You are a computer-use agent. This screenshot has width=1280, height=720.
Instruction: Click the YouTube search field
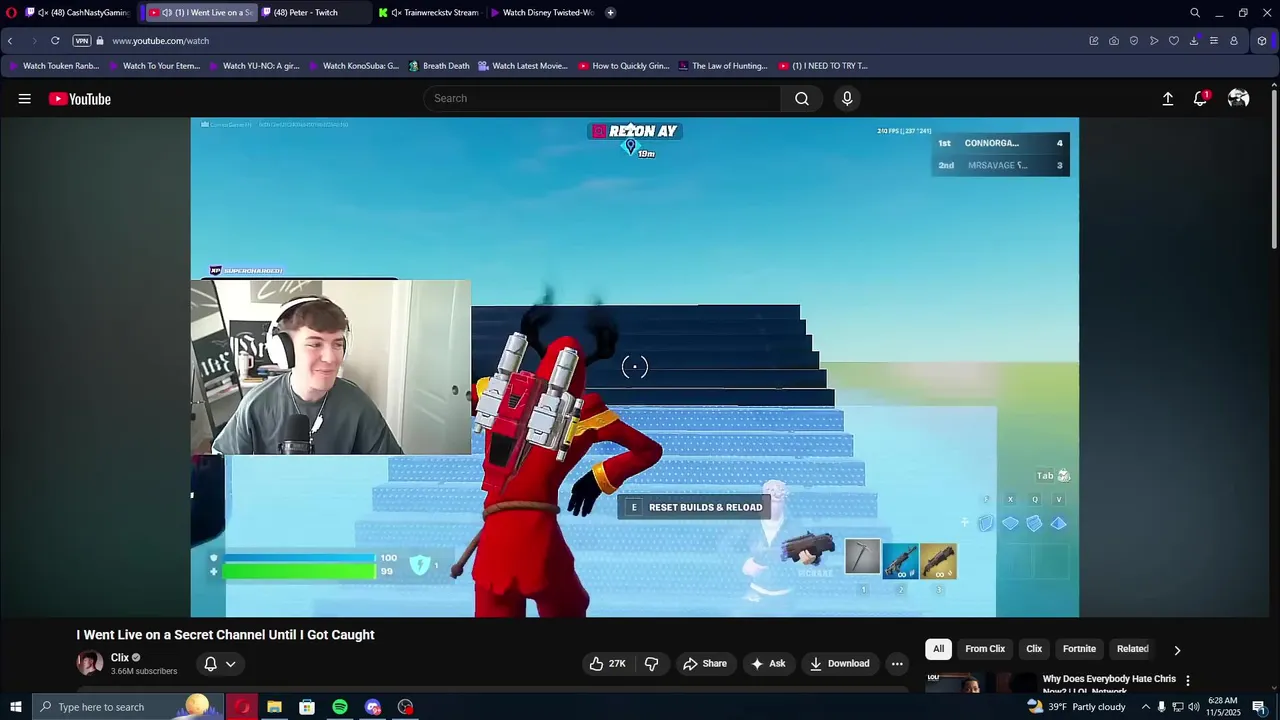point(603,98)
